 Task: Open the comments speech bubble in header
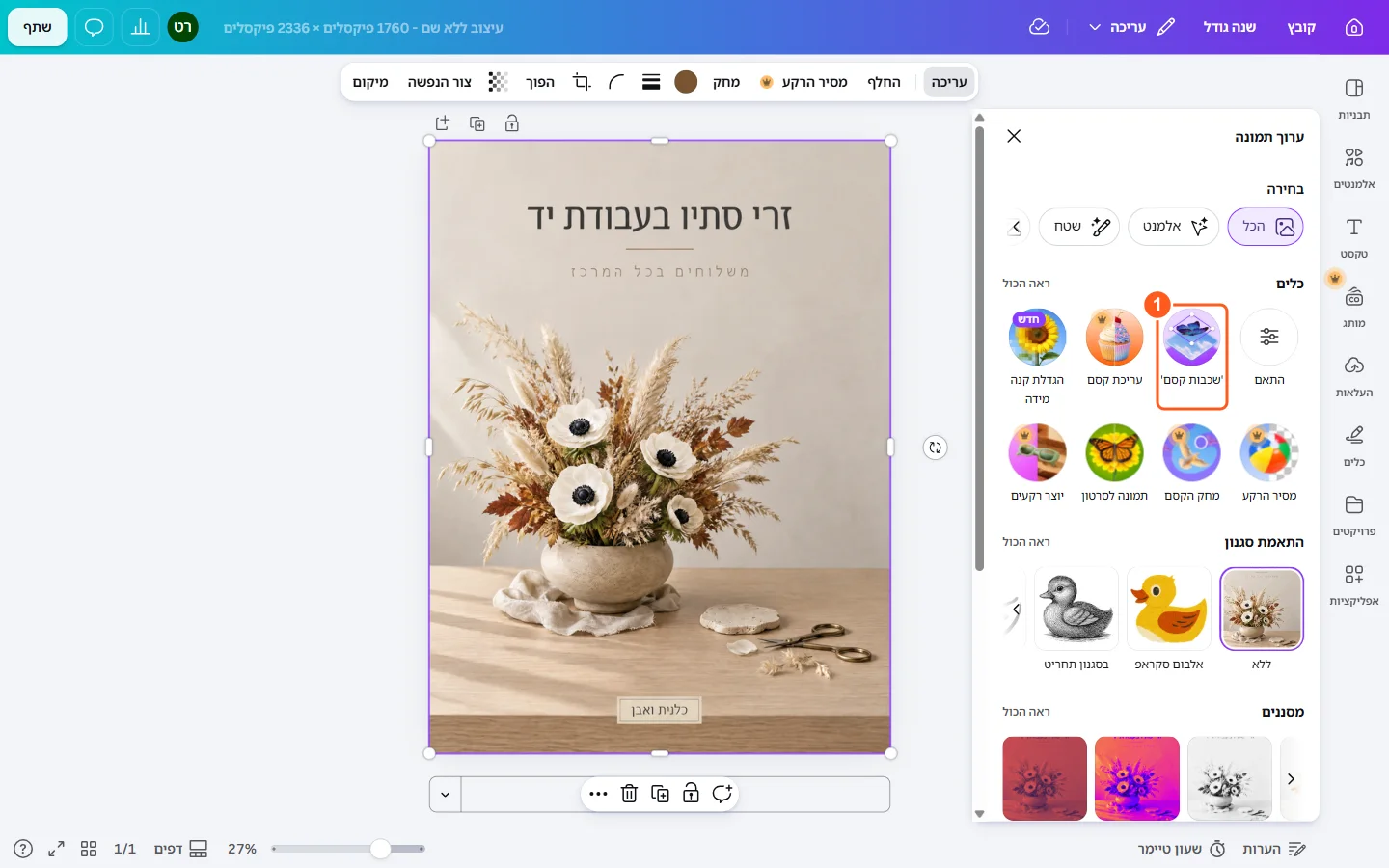(x=94, y=27)
